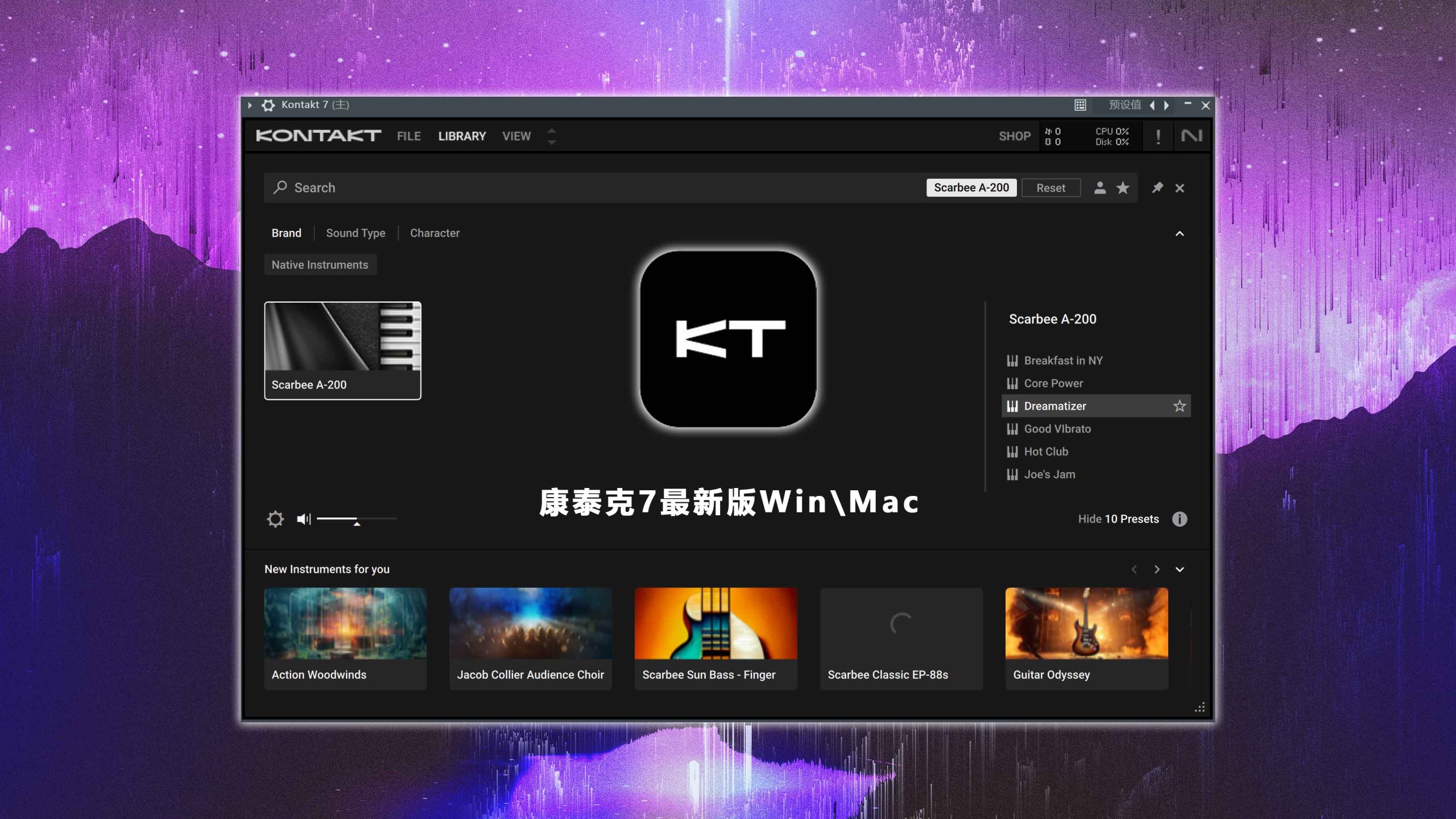Toggle the Sound Type filter tab
This screenshot has width=1456, height=819.
click(355, 233)
